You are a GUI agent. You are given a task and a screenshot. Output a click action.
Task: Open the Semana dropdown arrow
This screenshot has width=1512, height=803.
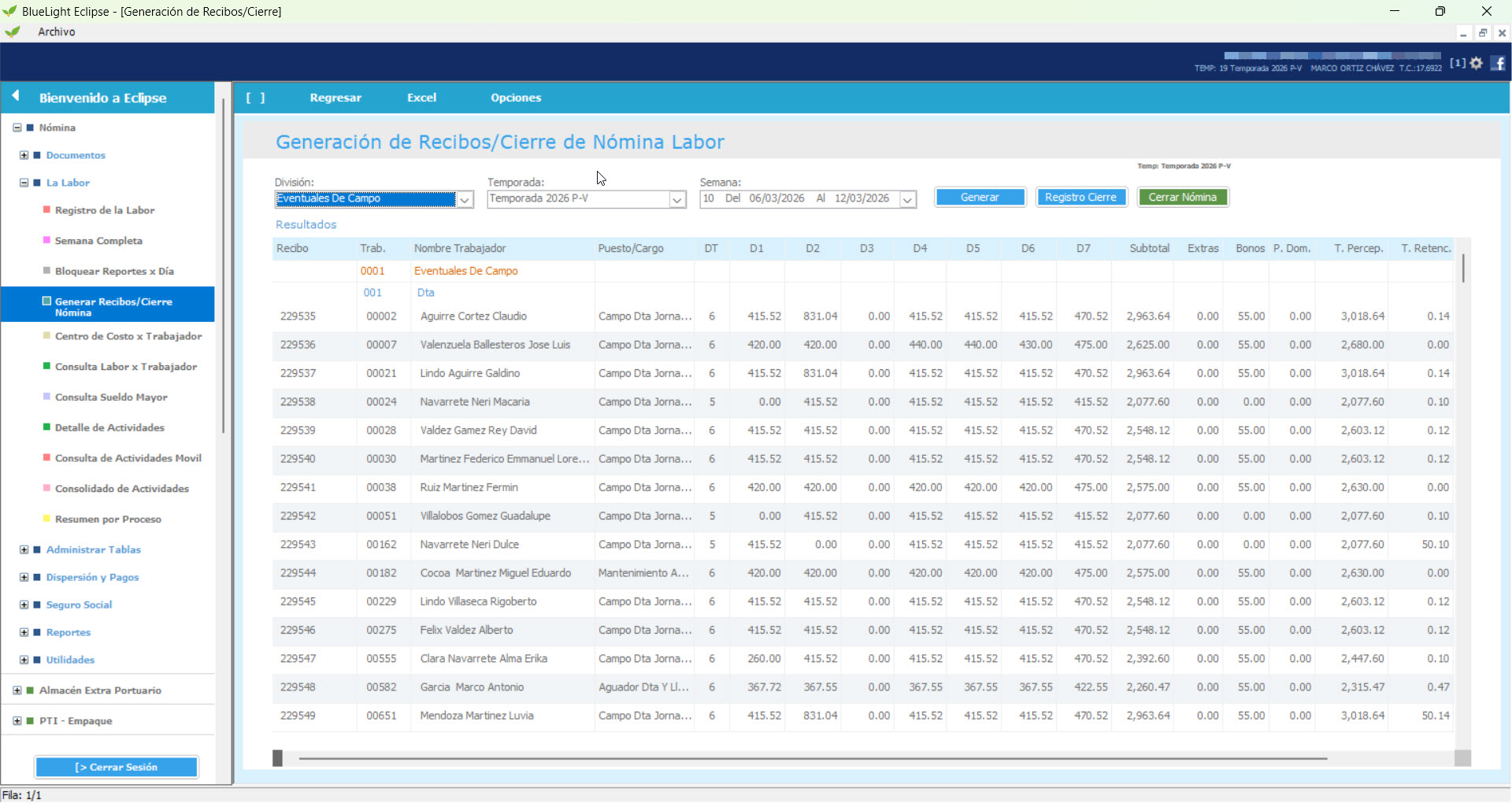point(908,199)
